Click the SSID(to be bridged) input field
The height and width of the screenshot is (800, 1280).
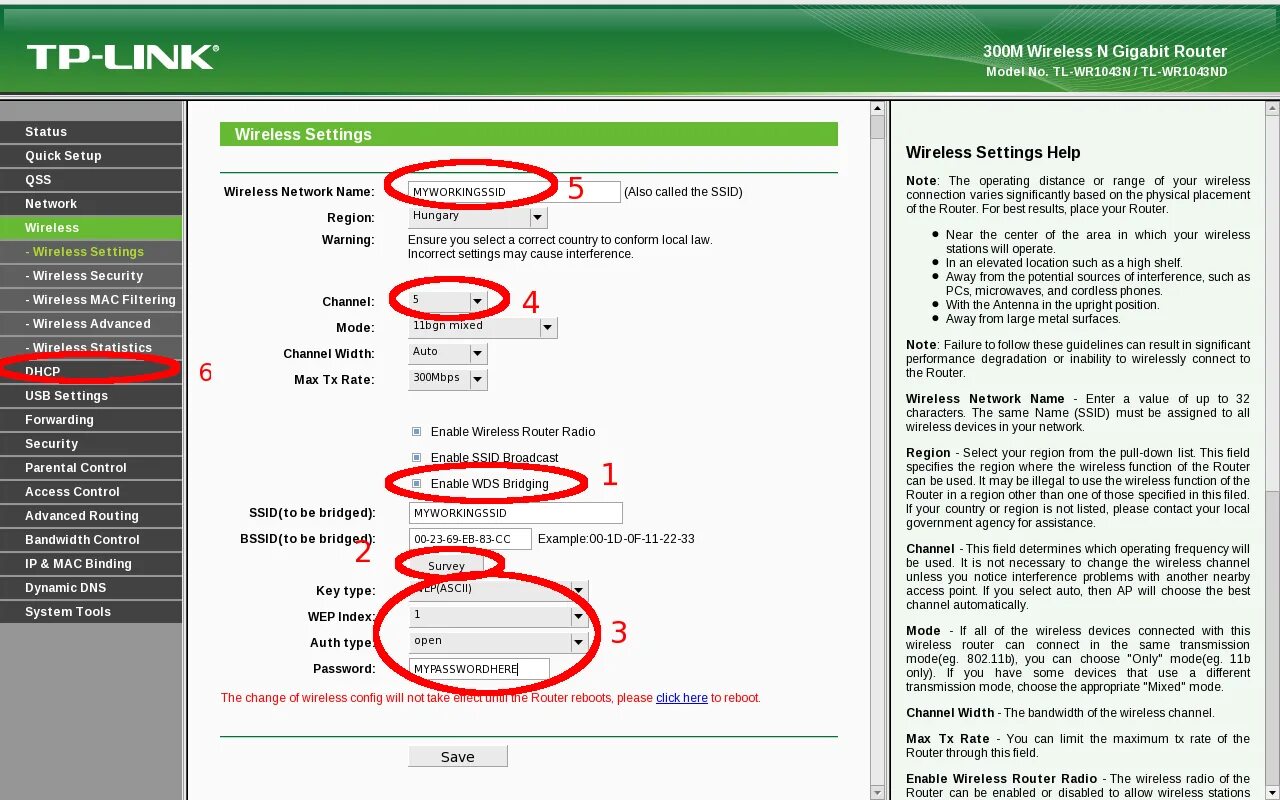(516, 513)
